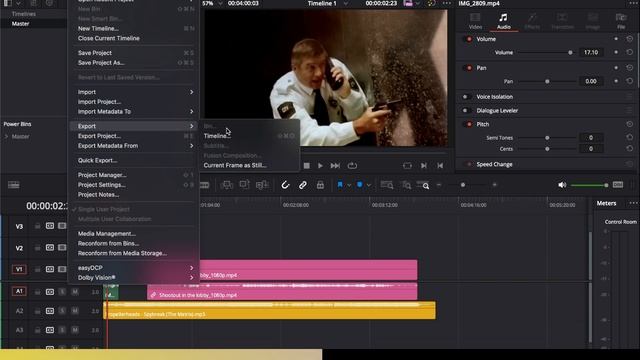
Task: Add a blue flag to clip
Action: 340,185
